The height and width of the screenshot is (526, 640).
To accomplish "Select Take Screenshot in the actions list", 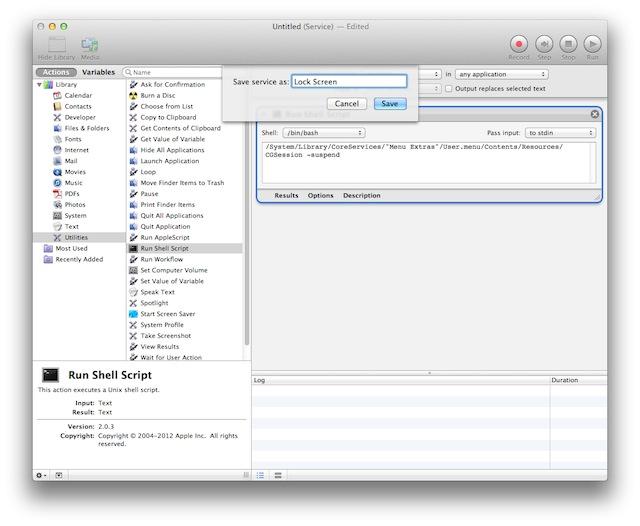I will coord(165,336).
